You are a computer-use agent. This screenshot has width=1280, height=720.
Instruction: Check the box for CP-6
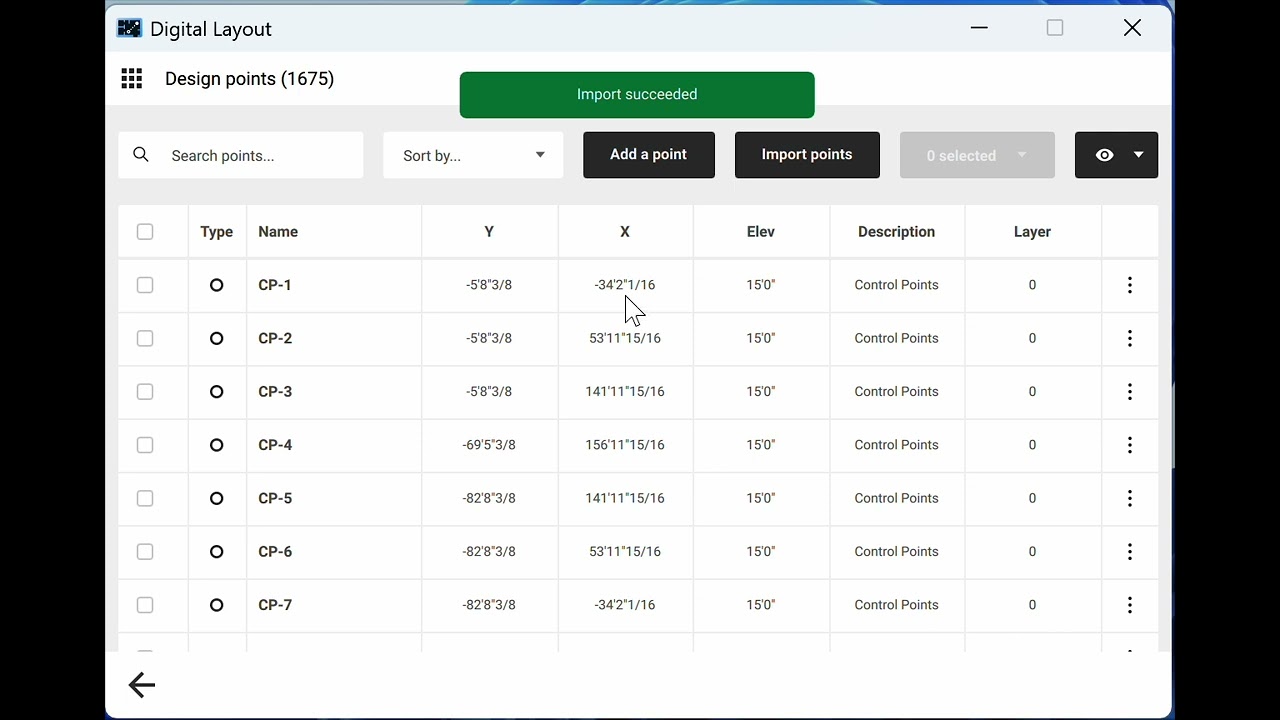pyautogui.click(x=145, y=552)
